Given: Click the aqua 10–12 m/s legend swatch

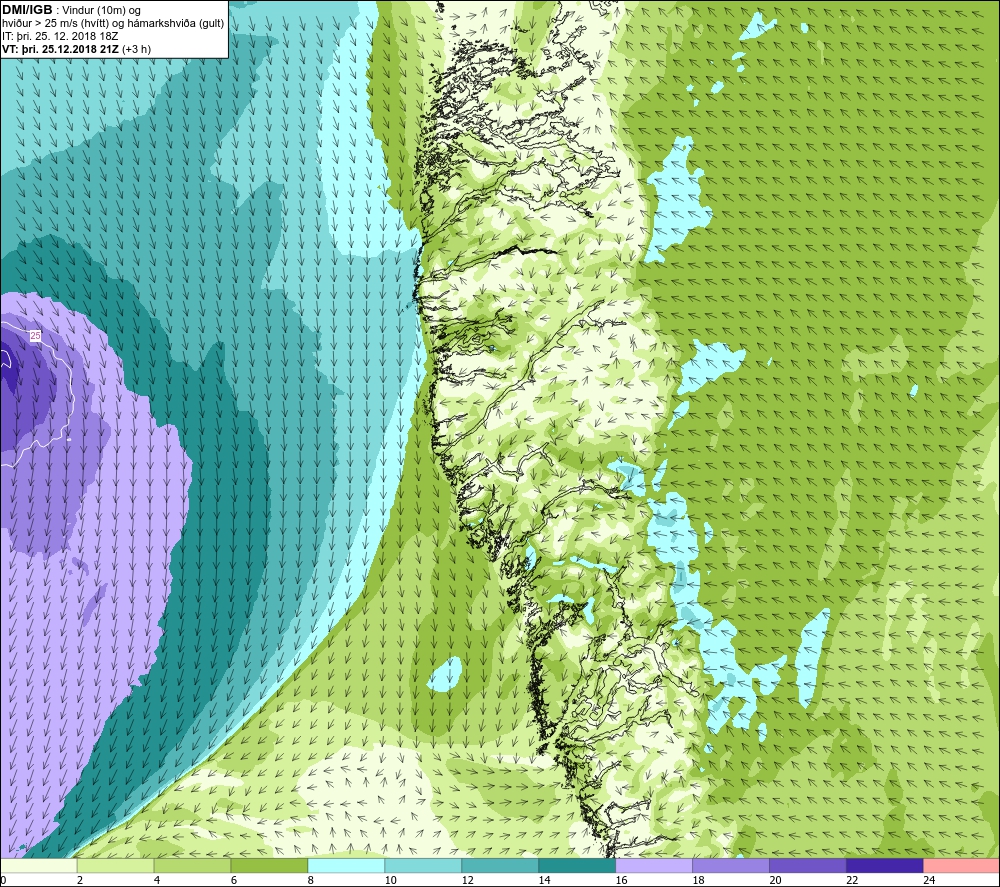Looking at the screenshot, I should tap(423, 866).
